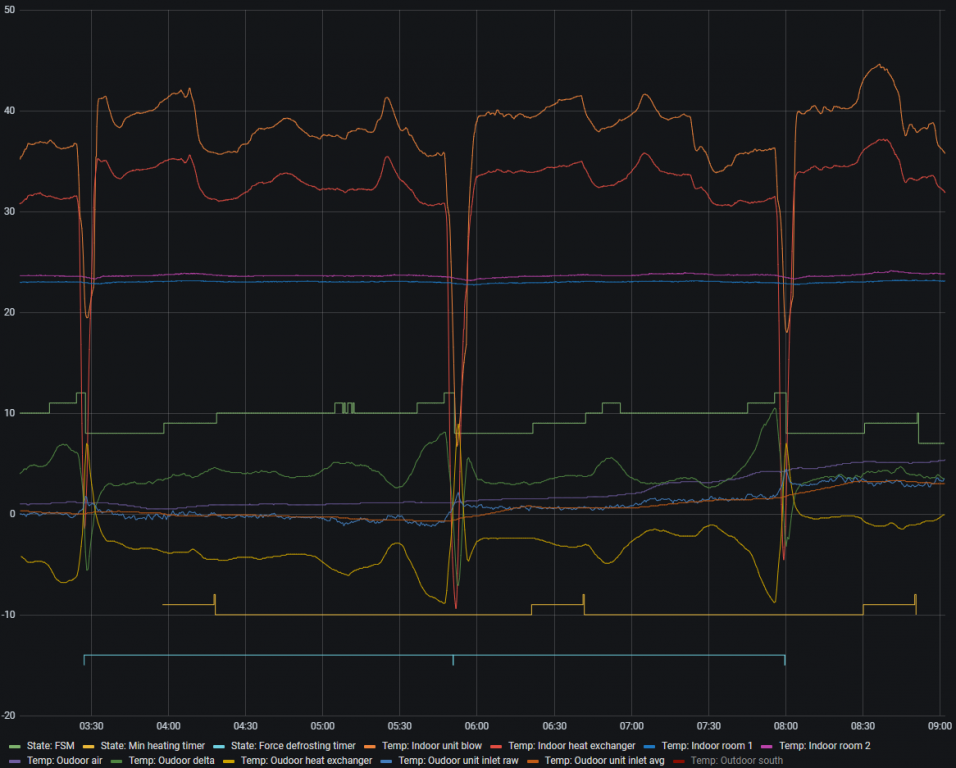The height and width of the screenshot is (768, 956).
Task: Toggle the 'State: FSM' legend series
Action: pos(49,746)
